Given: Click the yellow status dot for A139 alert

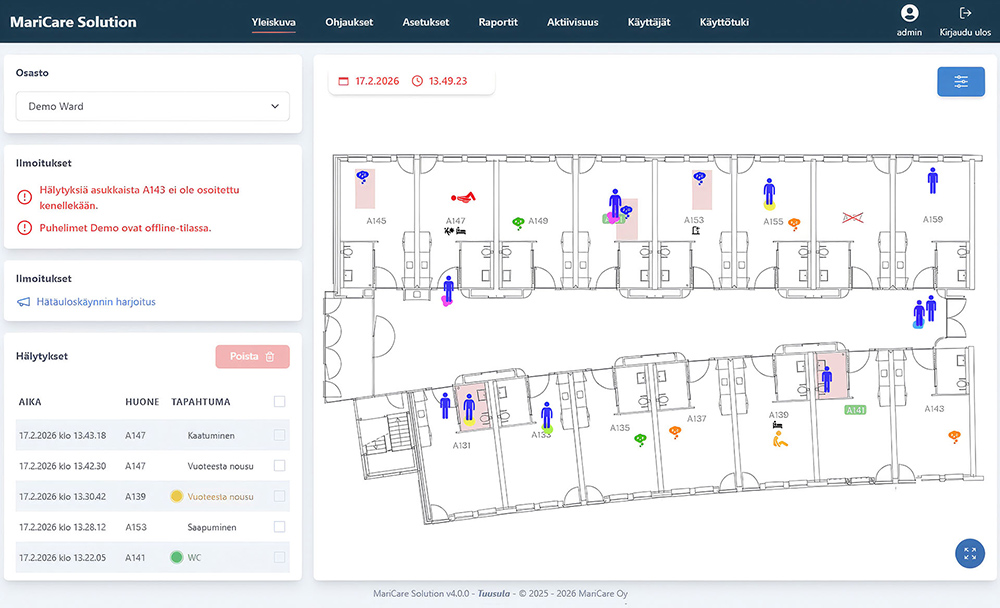Looking at the screenshot, I should [x=176, y=496].
